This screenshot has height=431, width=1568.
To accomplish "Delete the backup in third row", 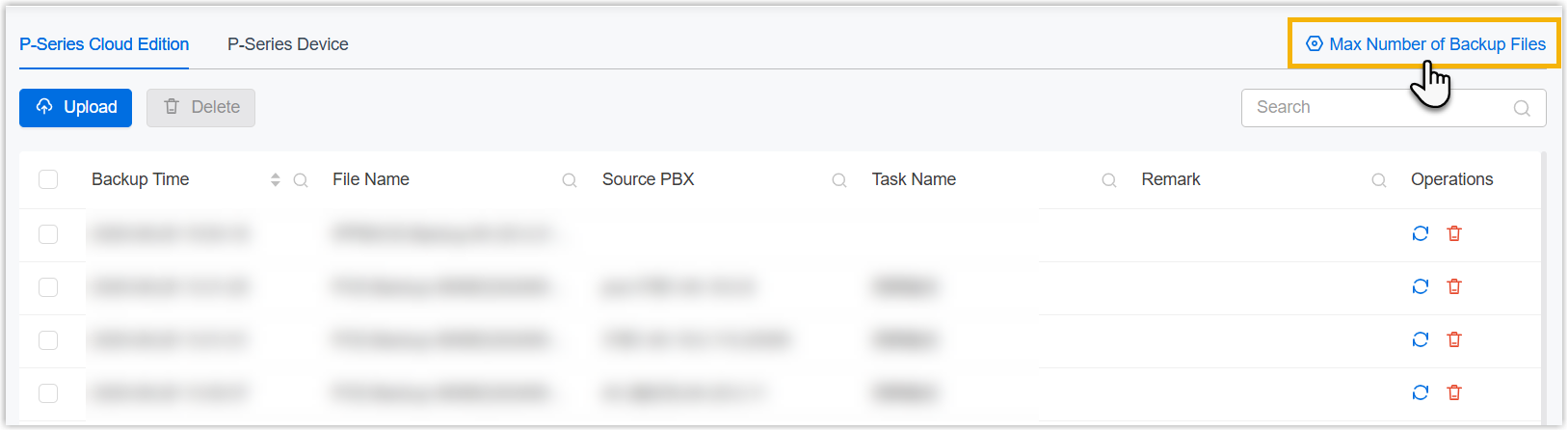I will coord(1454,339).
